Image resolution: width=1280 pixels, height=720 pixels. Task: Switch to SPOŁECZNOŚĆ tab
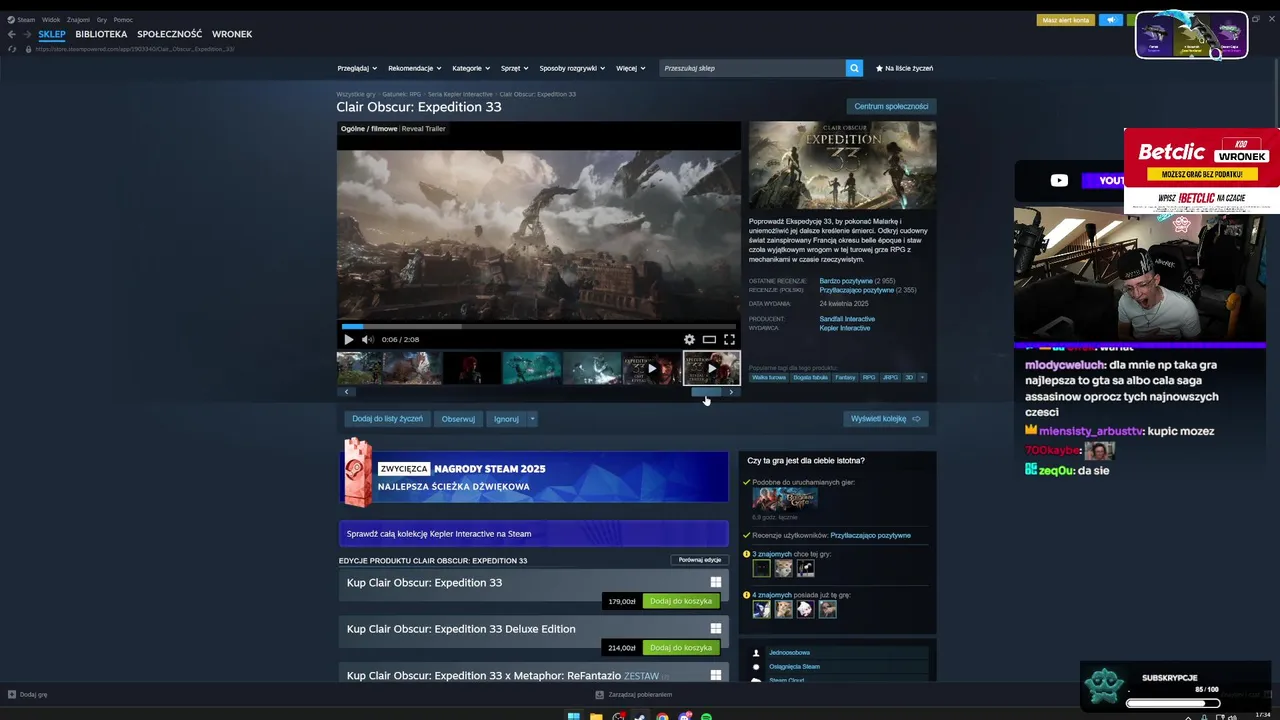point(169,34)
